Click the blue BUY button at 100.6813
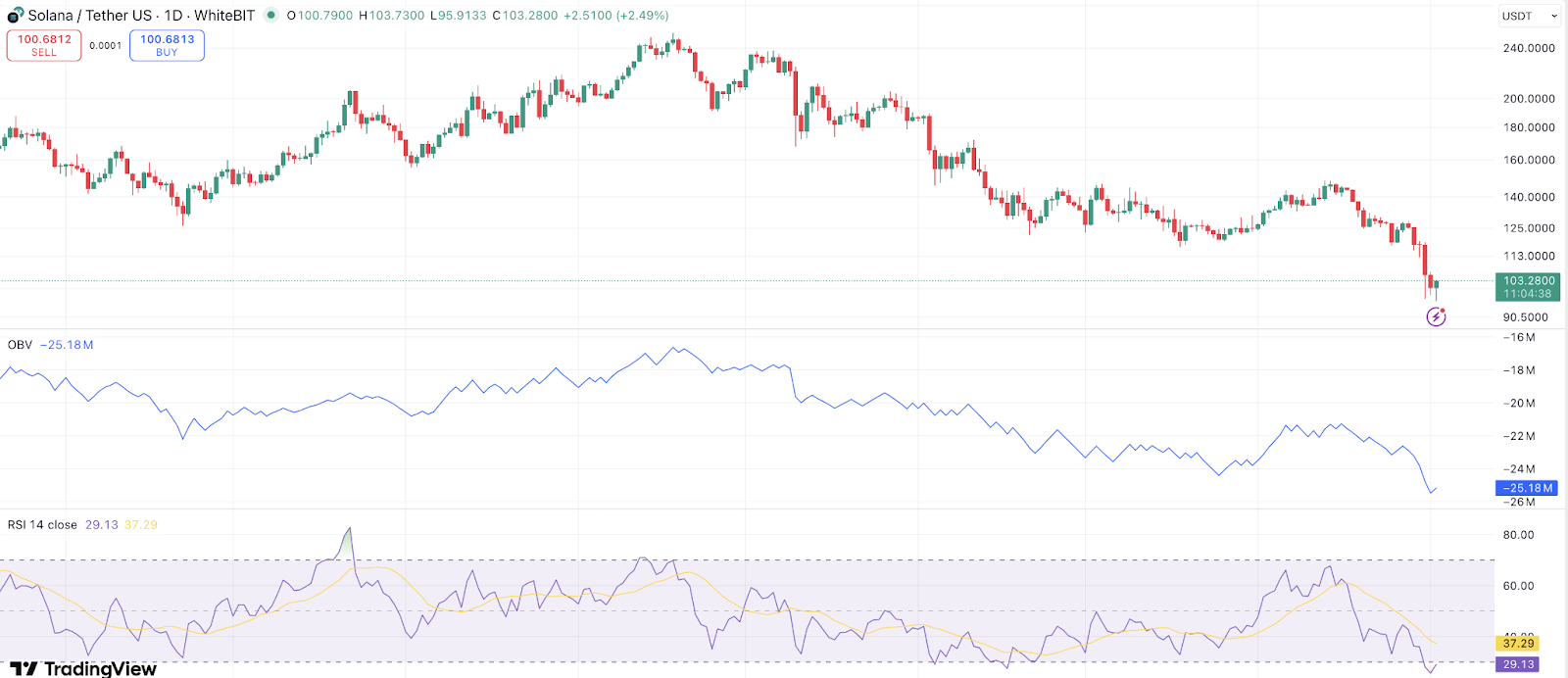Screen dimensions: 1568x678 (167, 45)
